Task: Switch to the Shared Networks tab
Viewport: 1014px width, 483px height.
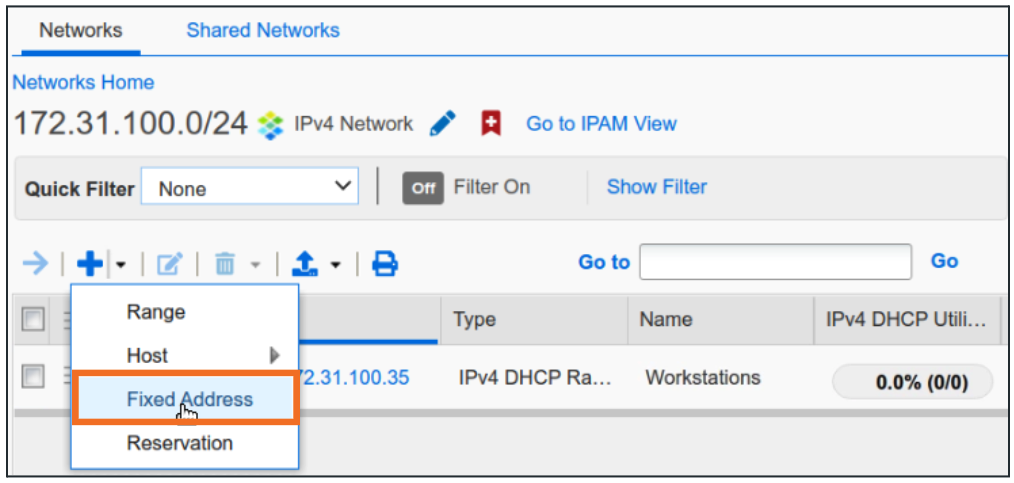Action: pyautogui.click(x=263, y=30)
